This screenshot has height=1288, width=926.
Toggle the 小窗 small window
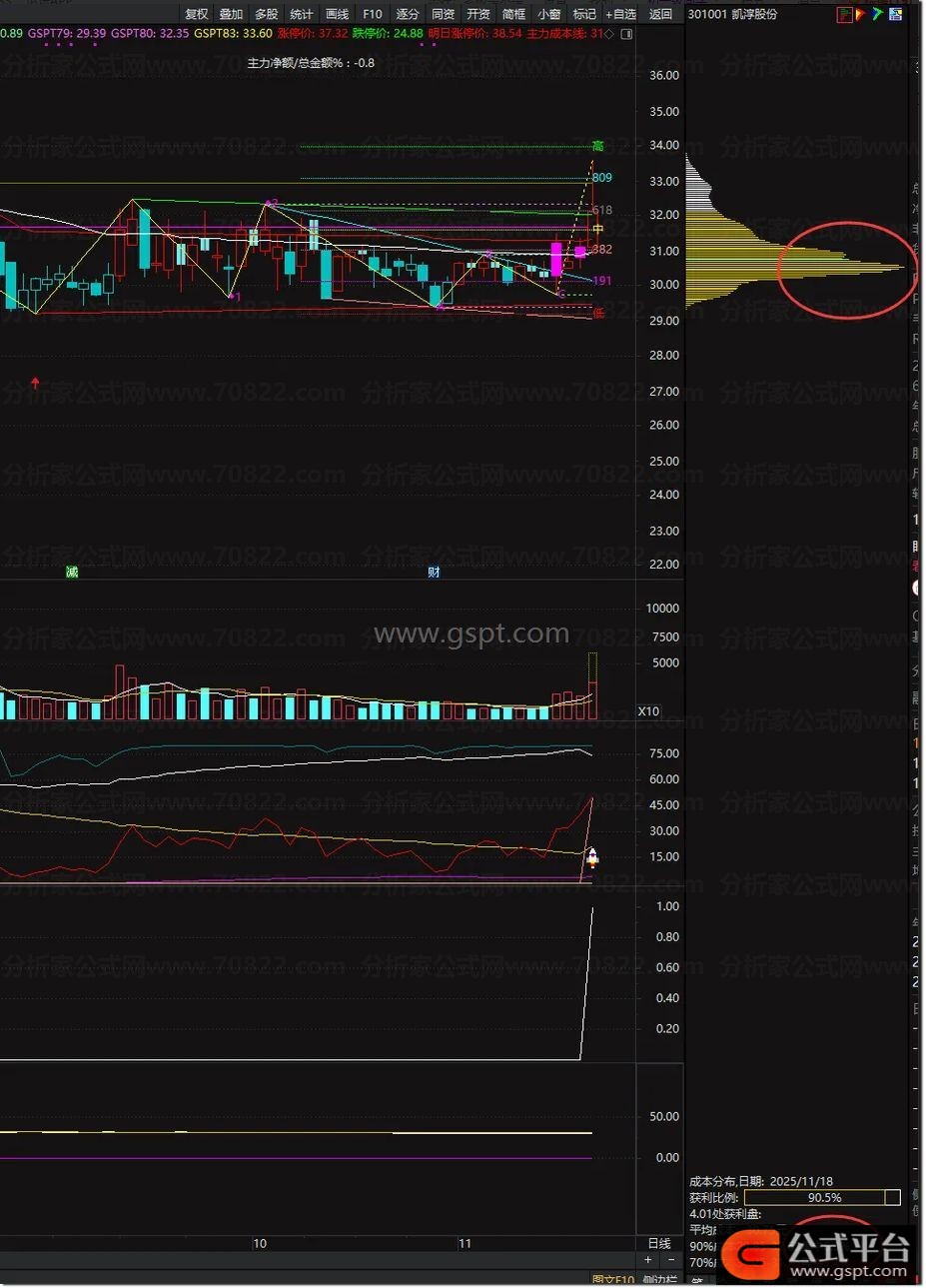pyautogui.click(x=548, y=14)
